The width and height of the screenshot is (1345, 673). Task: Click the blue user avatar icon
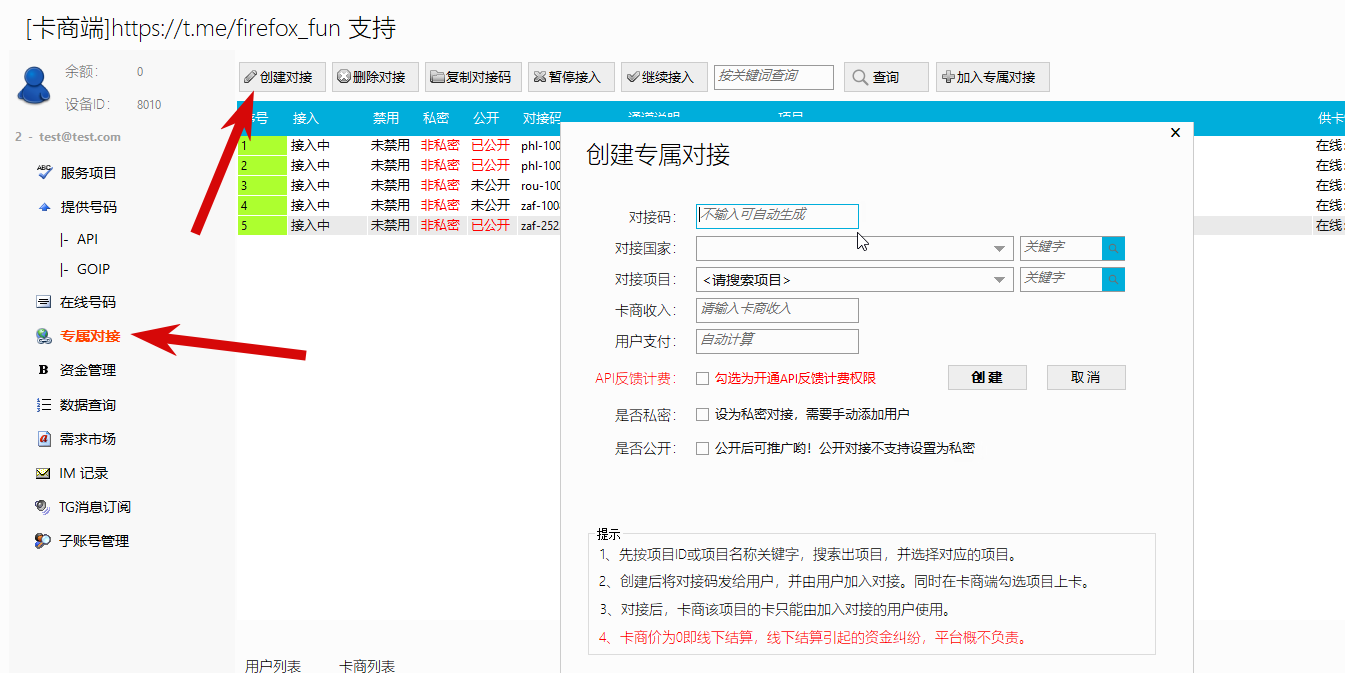click(x=34, y=86)
